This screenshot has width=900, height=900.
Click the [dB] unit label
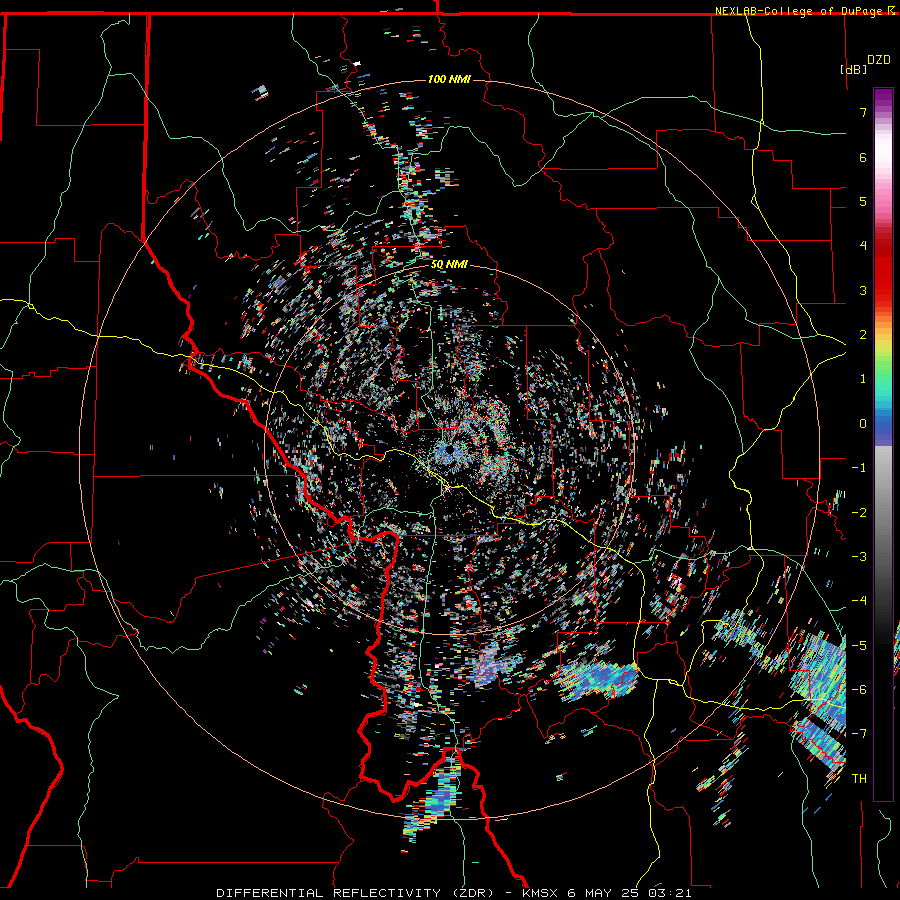point(853,69)
